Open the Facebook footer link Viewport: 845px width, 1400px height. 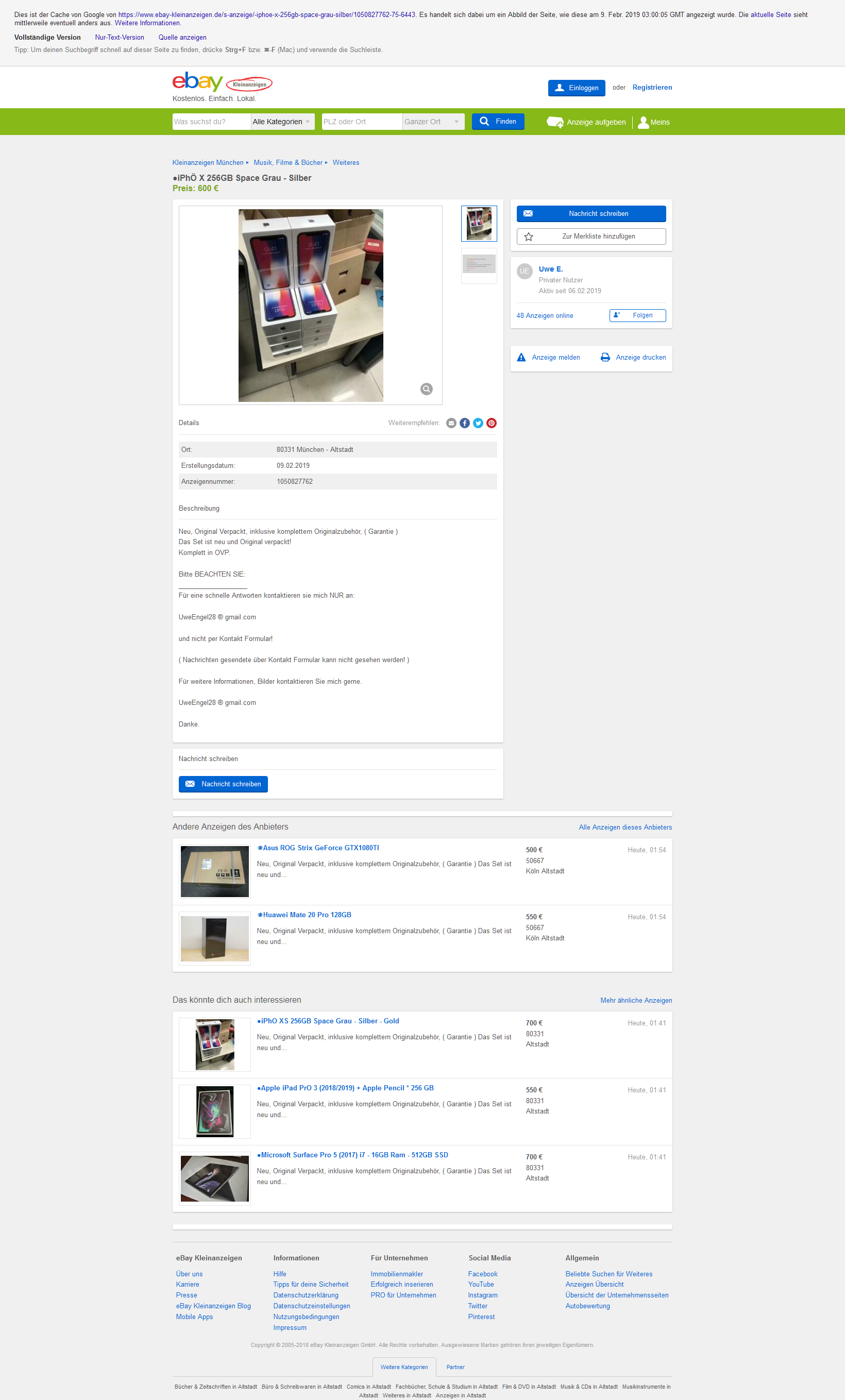click(x=482, y=1274)
